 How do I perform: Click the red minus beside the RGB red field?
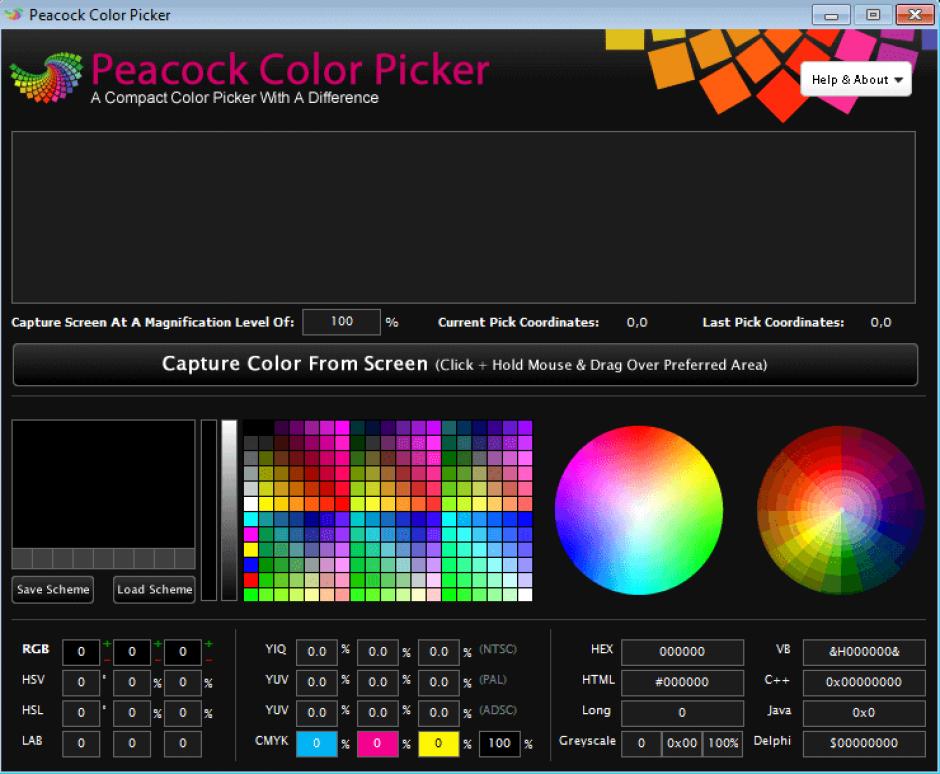coord(107,660)
